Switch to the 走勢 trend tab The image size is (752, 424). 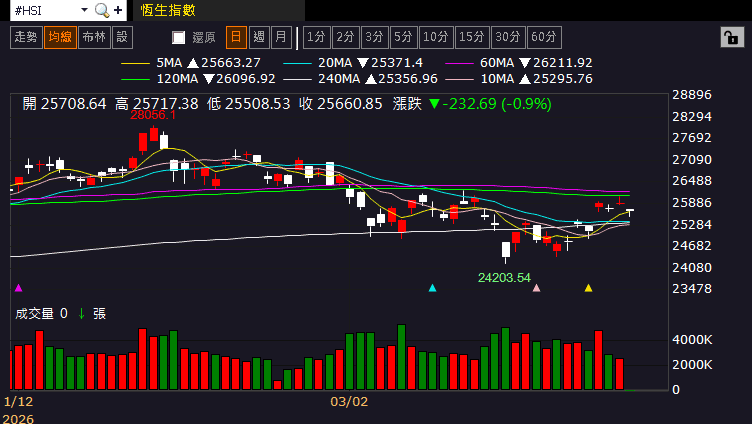click(x=26, y=37)
